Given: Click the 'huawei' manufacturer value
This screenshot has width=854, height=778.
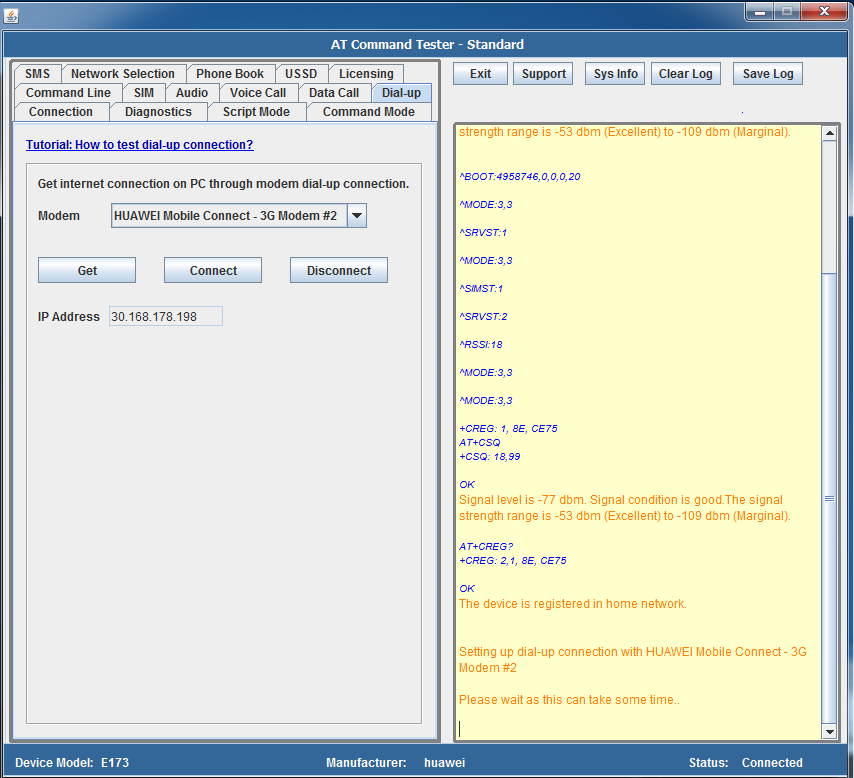Looking at the screenshot, I should click(x=444, y=763).
